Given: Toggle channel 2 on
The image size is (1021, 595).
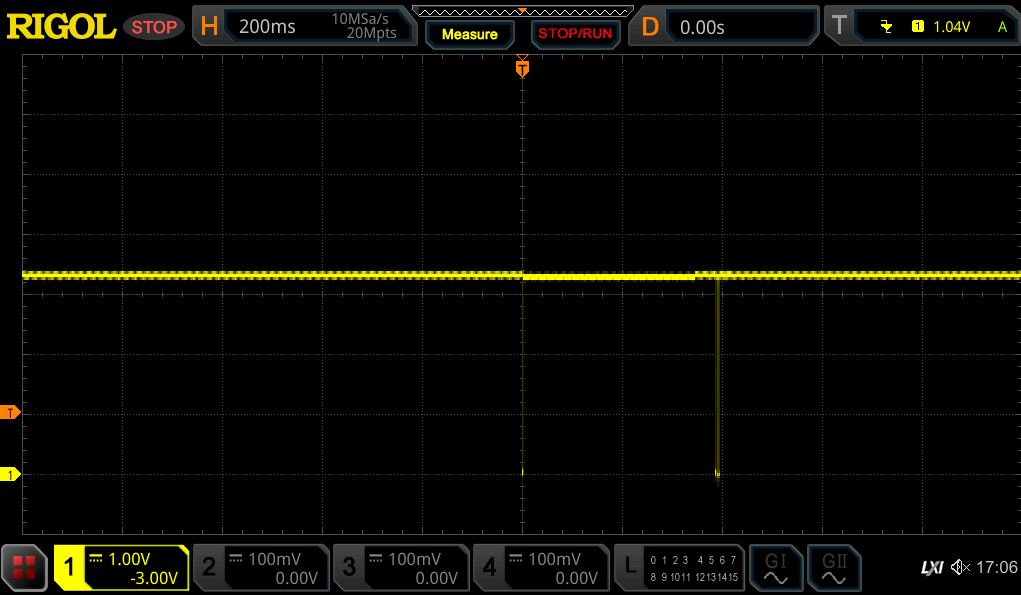Looking at the screenshot, I should tap(208, 567).
